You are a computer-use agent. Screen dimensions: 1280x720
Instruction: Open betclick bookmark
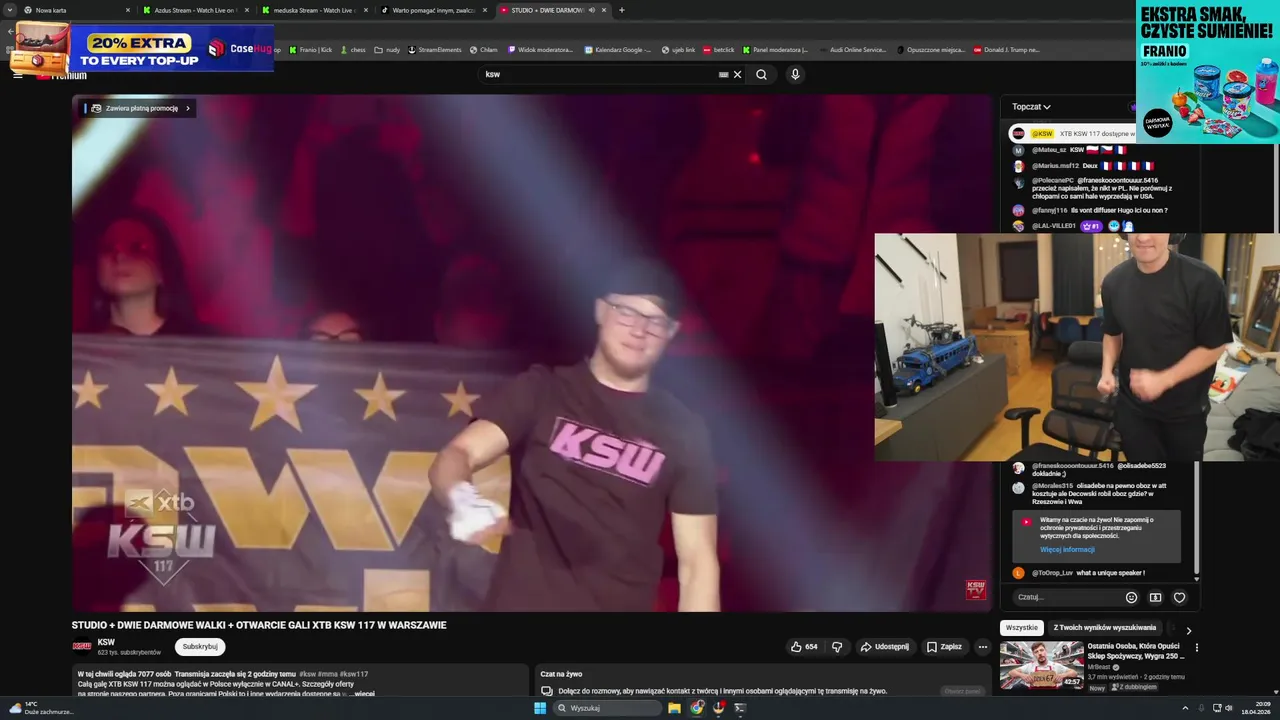tap(719, 49)
